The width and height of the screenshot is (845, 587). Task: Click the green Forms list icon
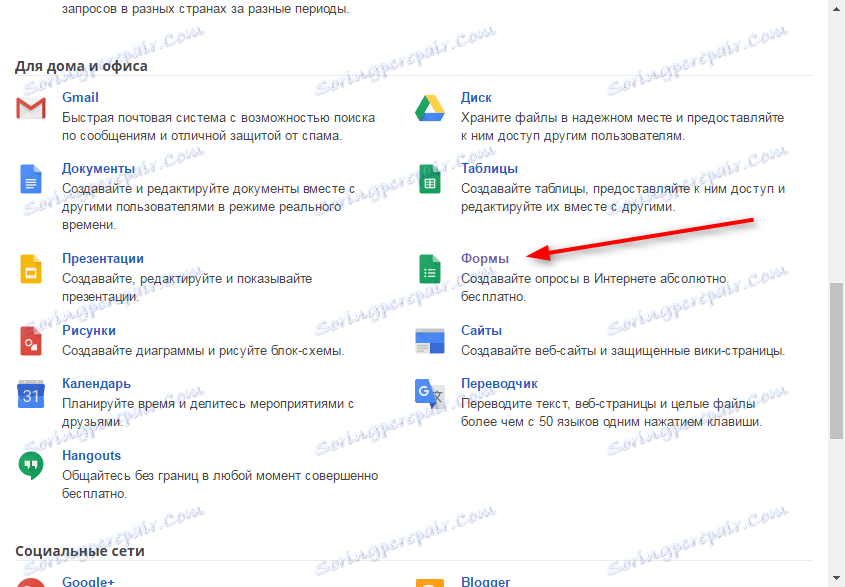point(430,268)
